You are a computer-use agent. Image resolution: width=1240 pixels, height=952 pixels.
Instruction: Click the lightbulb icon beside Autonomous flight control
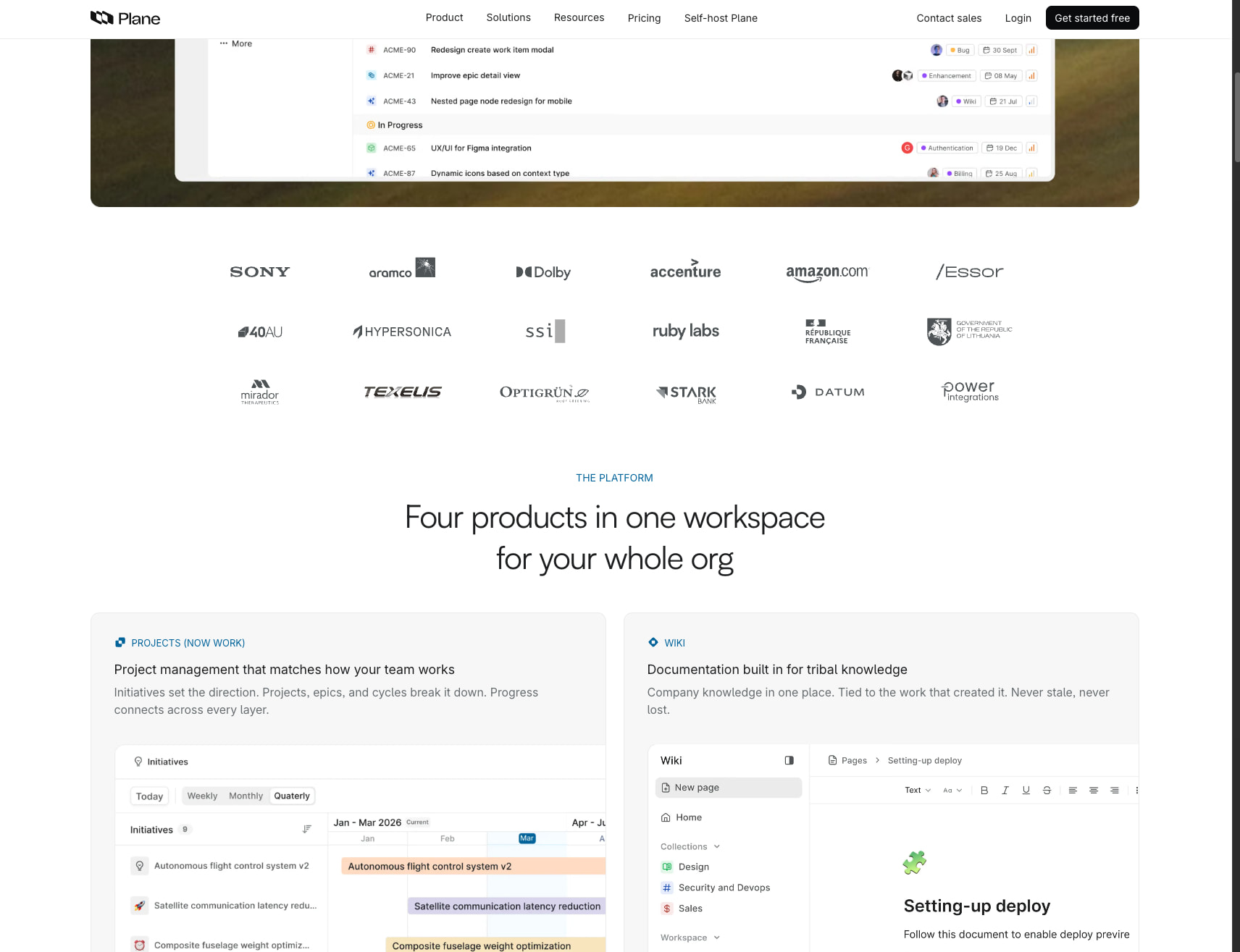coord(140,866)
